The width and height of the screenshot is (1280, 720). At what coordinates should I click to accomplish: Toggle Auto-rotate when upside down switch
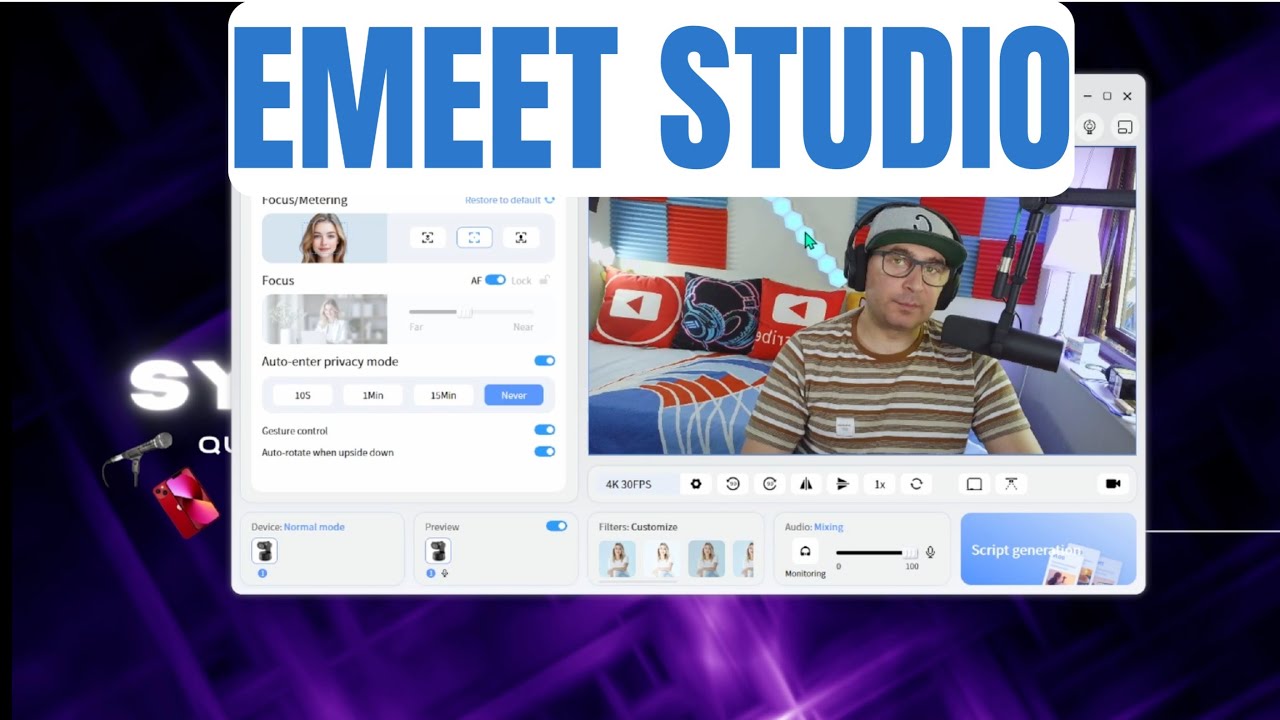(x=544, y=452)
